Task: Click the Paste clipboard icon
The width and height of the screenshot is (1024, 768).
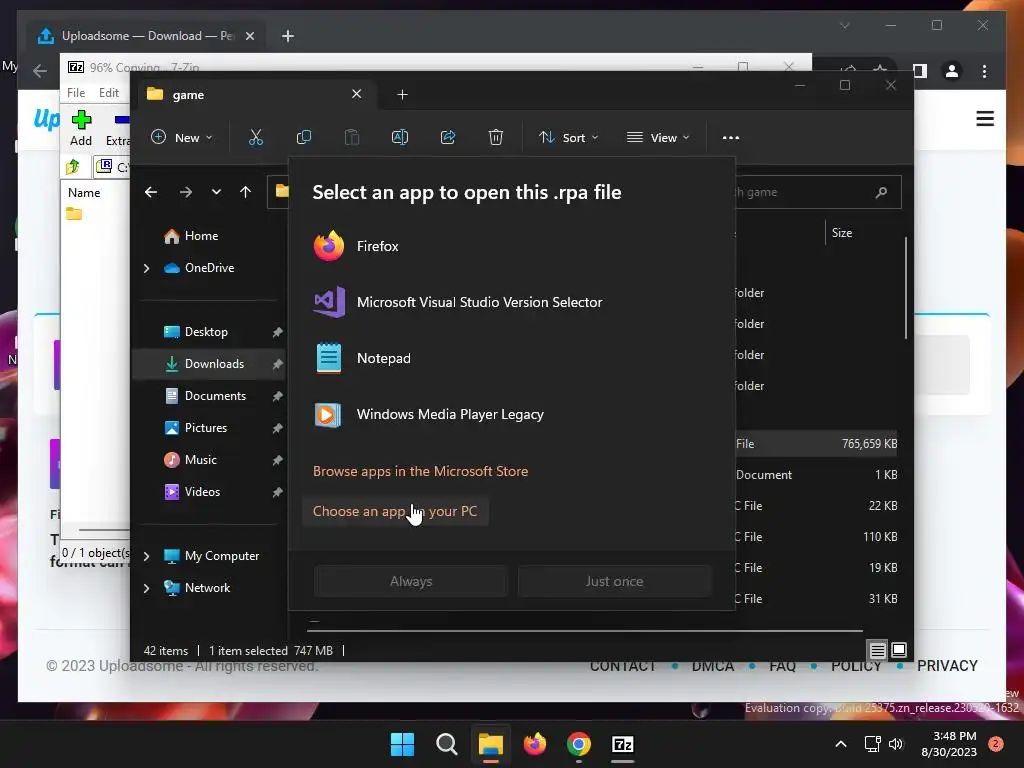Action: click(x=351, y=138)
